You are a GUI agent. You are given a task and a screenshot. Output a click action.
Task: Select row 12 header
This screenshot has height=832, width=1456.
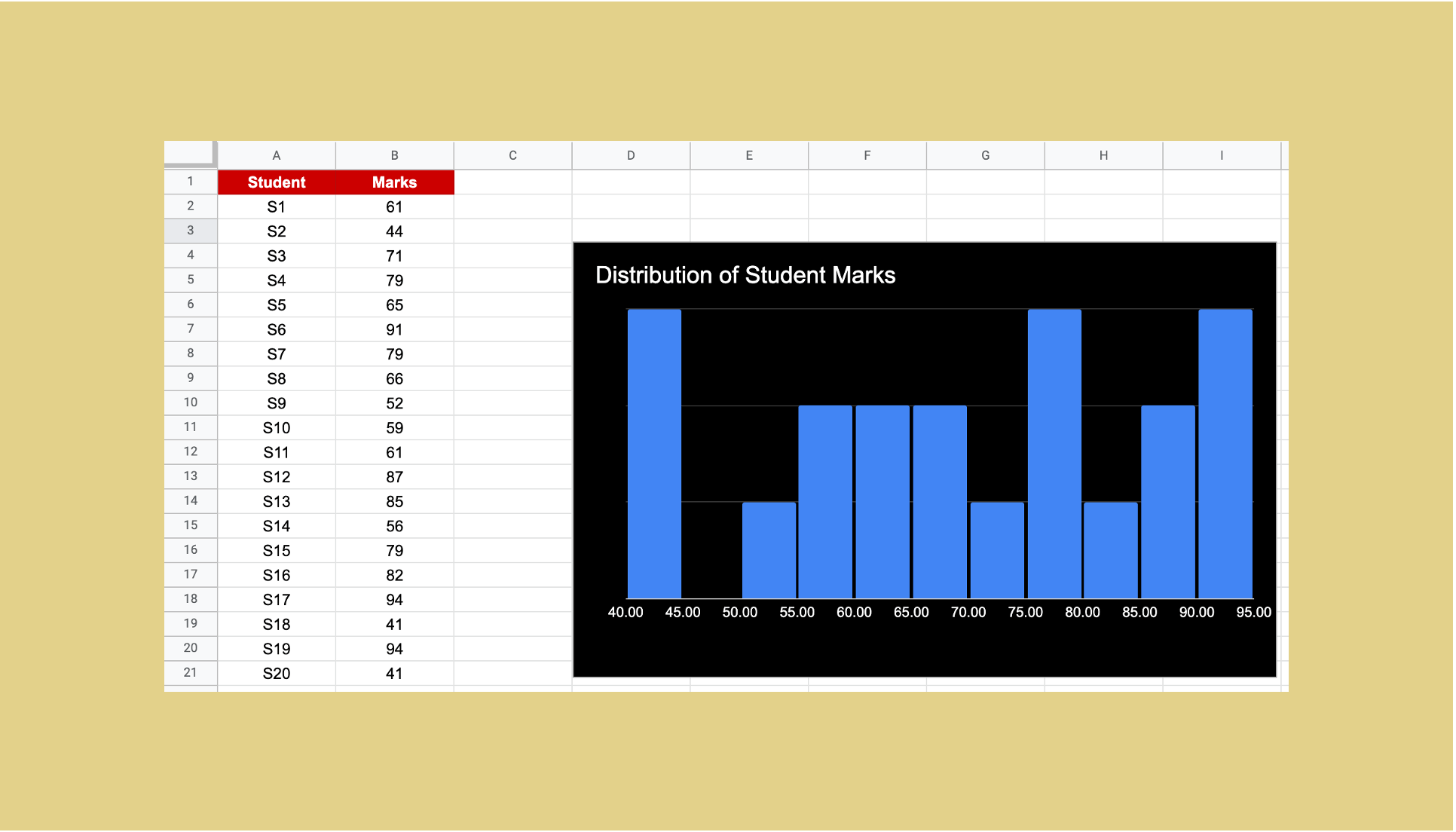(x=191, y=451)
